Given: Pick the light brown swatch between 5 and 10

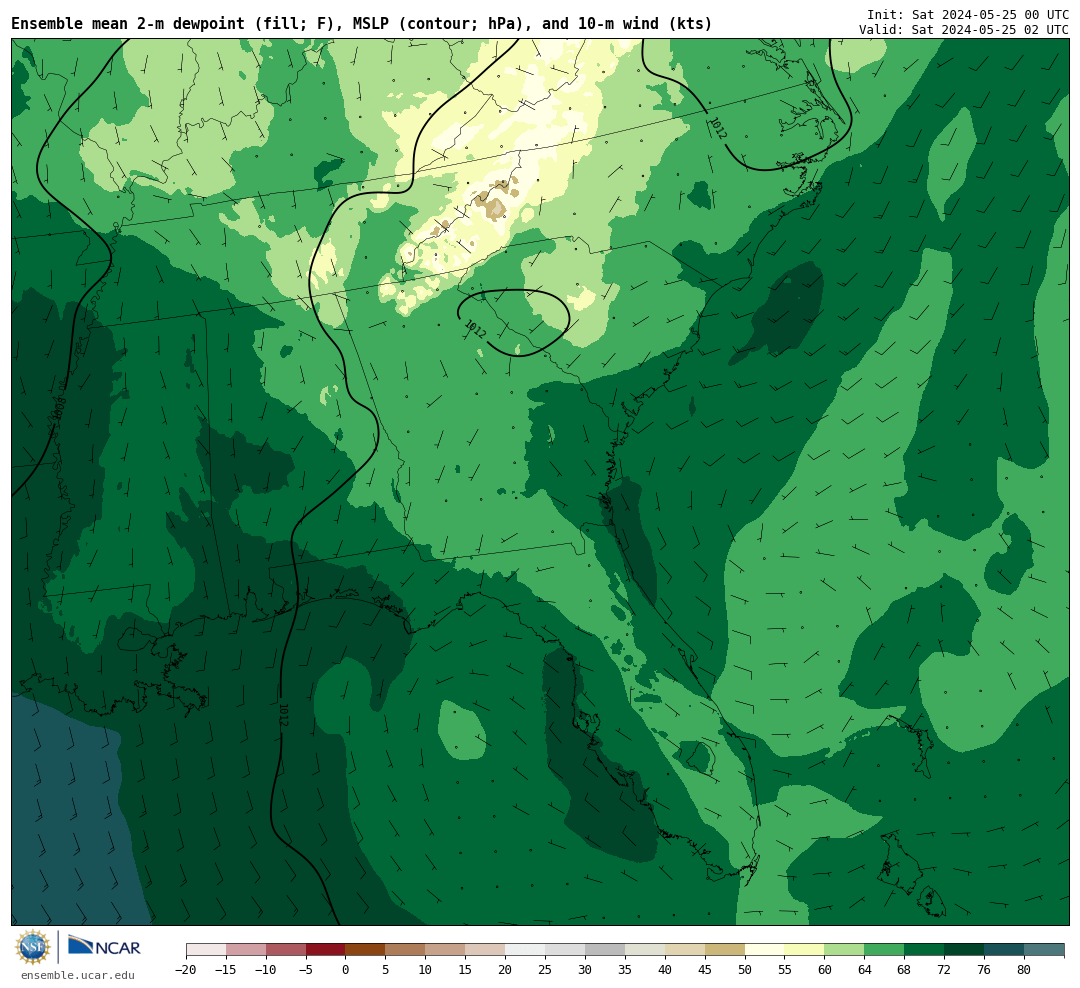Looking at the screenshot, I should tap(405, 950).
